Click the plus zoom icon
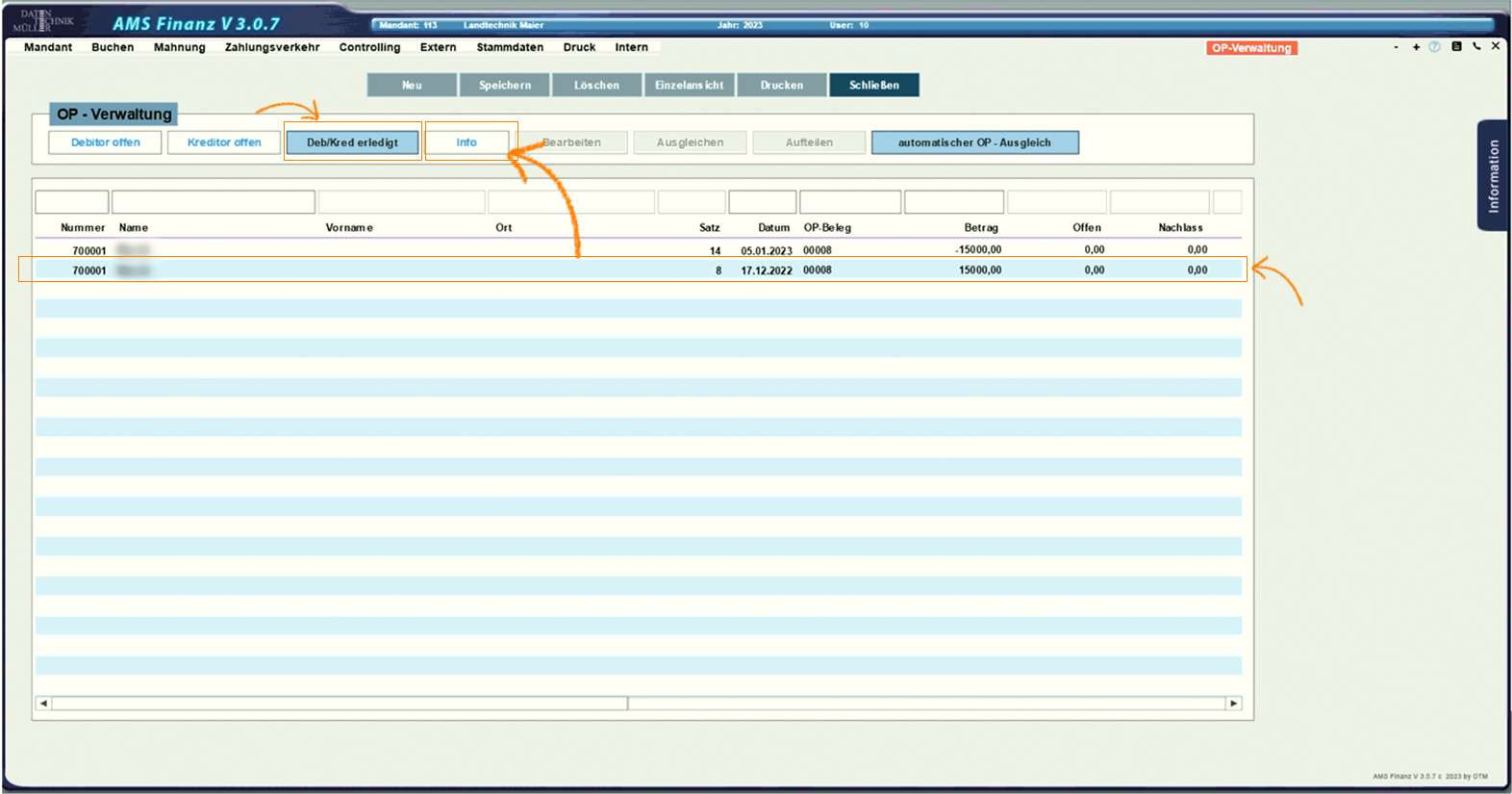The height and width of the screenshot is (794, 1512). click(x=1416, y=47)
